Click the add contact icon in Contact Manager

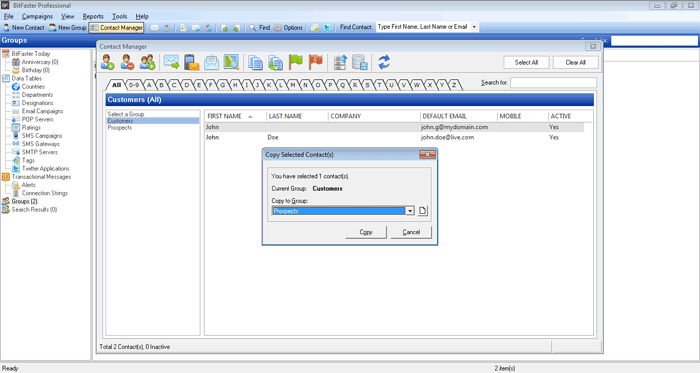tap(108, 62)
